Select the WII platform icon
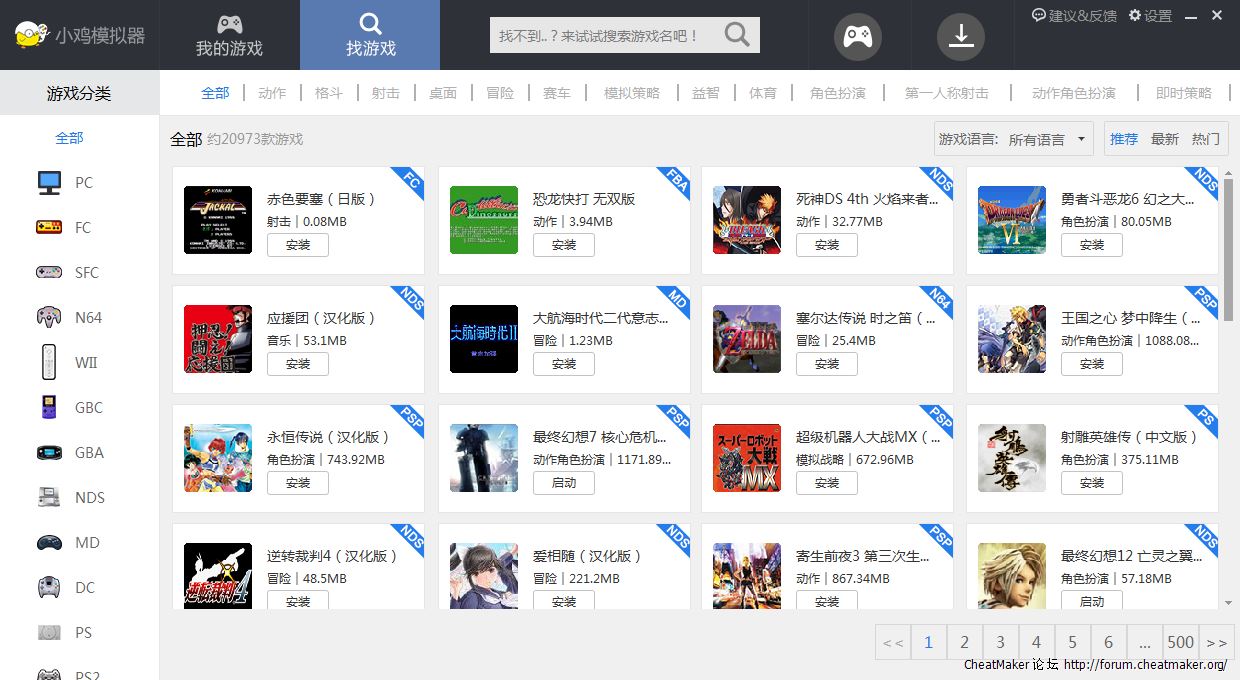The height and width of the screenshot is (680, 1240). pyautogui.click(x=48, y=362)
